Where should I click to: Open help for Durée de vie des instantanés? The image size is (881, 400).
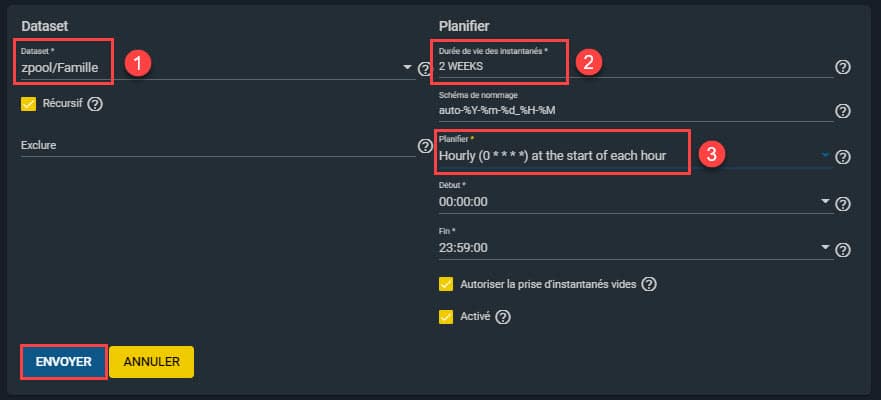[842, 67]
